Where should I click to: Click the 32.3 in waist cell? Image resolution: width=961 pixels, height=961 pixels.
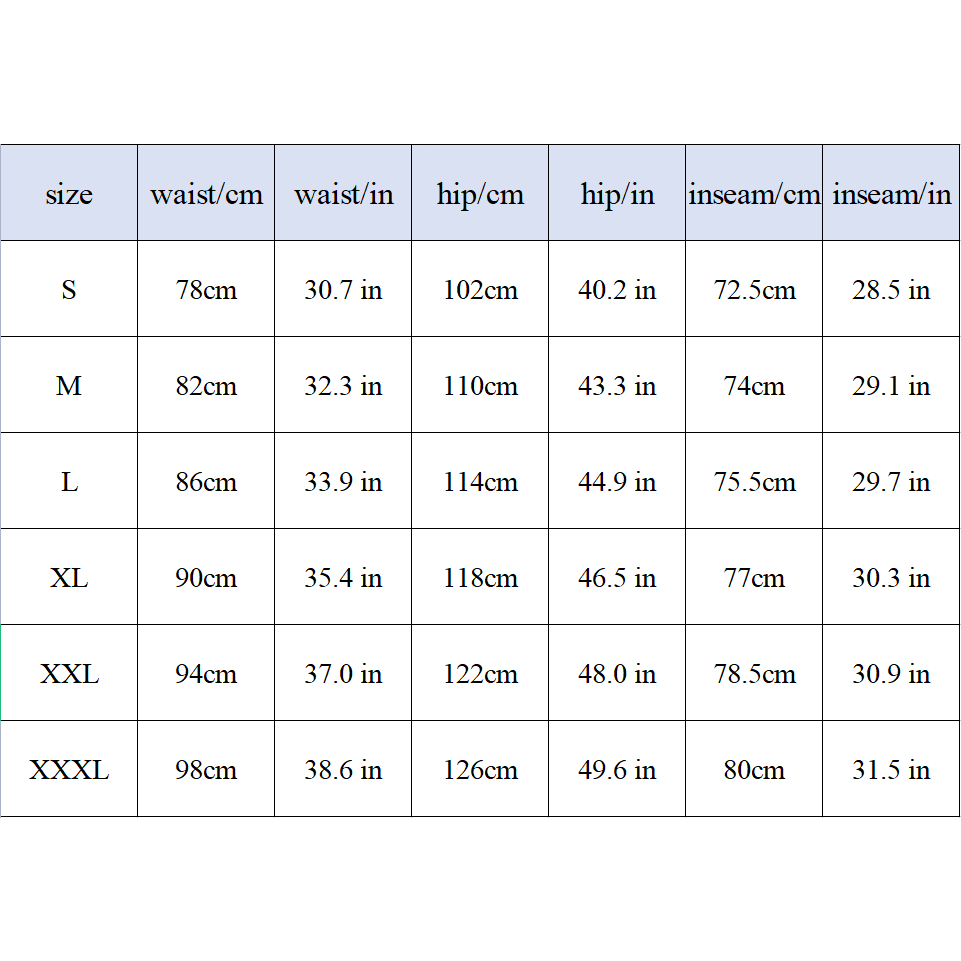tap(343, 385)
